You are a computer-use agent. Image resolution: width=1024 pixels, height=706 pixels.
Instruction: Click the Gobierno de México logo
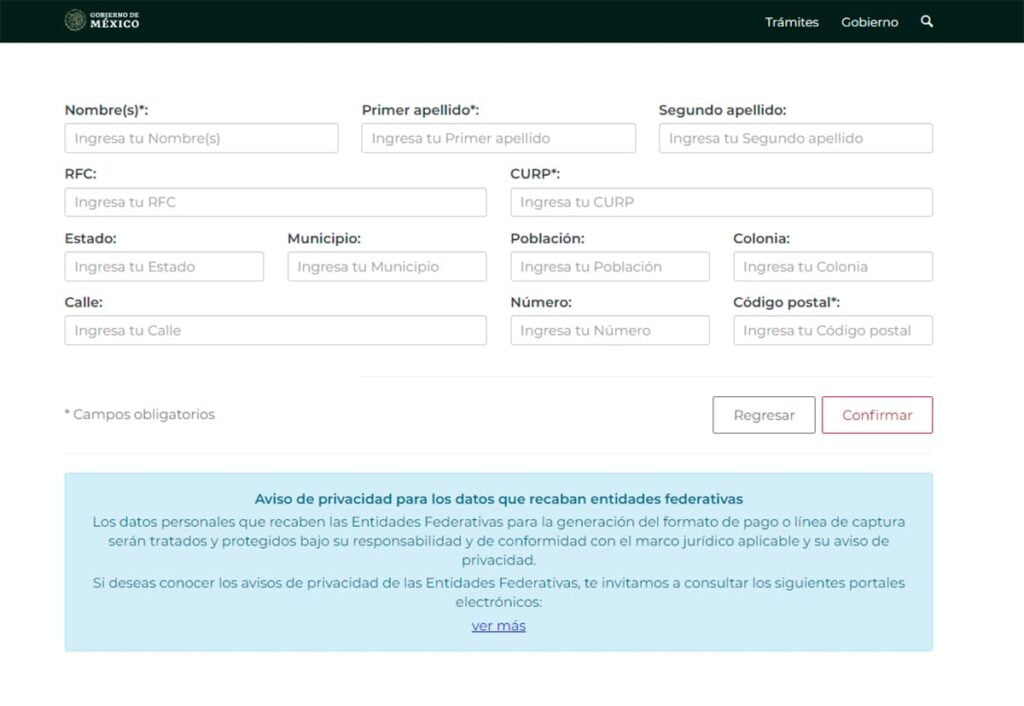tap(102, 20)
